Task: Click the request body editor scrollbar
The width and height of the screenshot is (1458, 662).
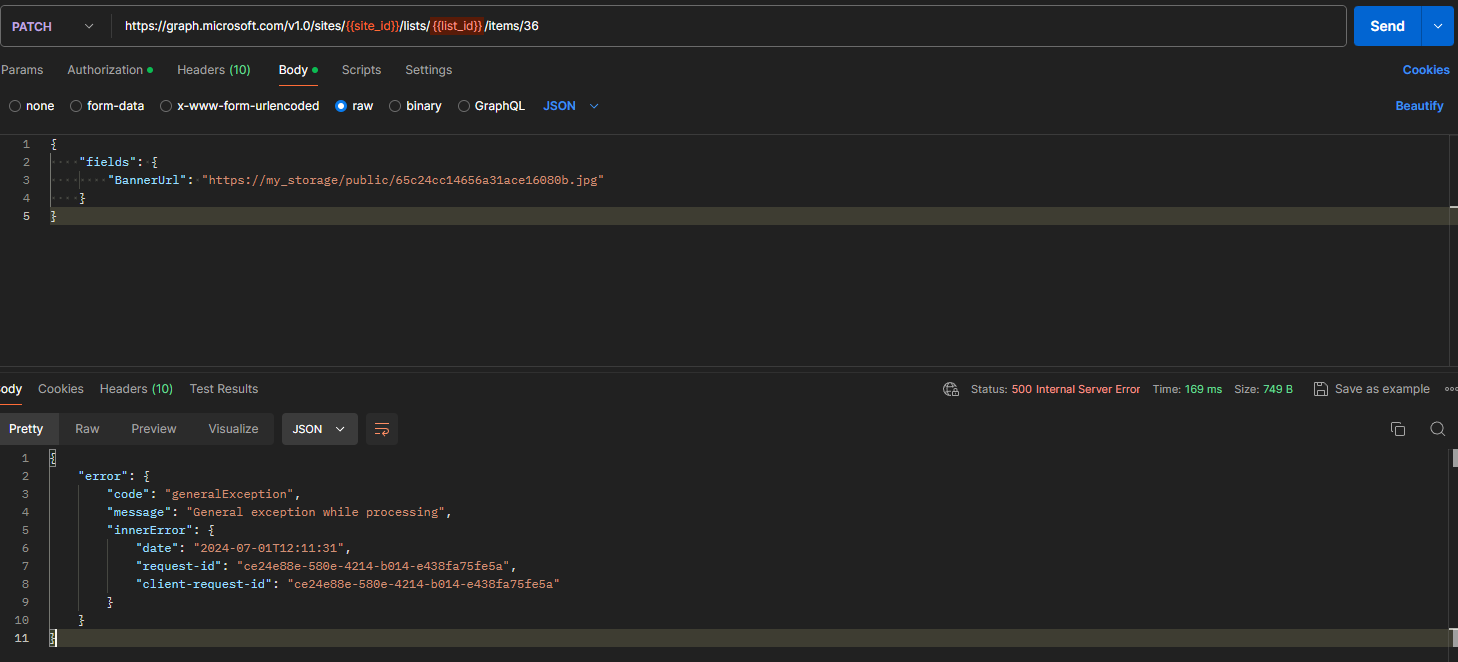Action: tap(1454, 250)
